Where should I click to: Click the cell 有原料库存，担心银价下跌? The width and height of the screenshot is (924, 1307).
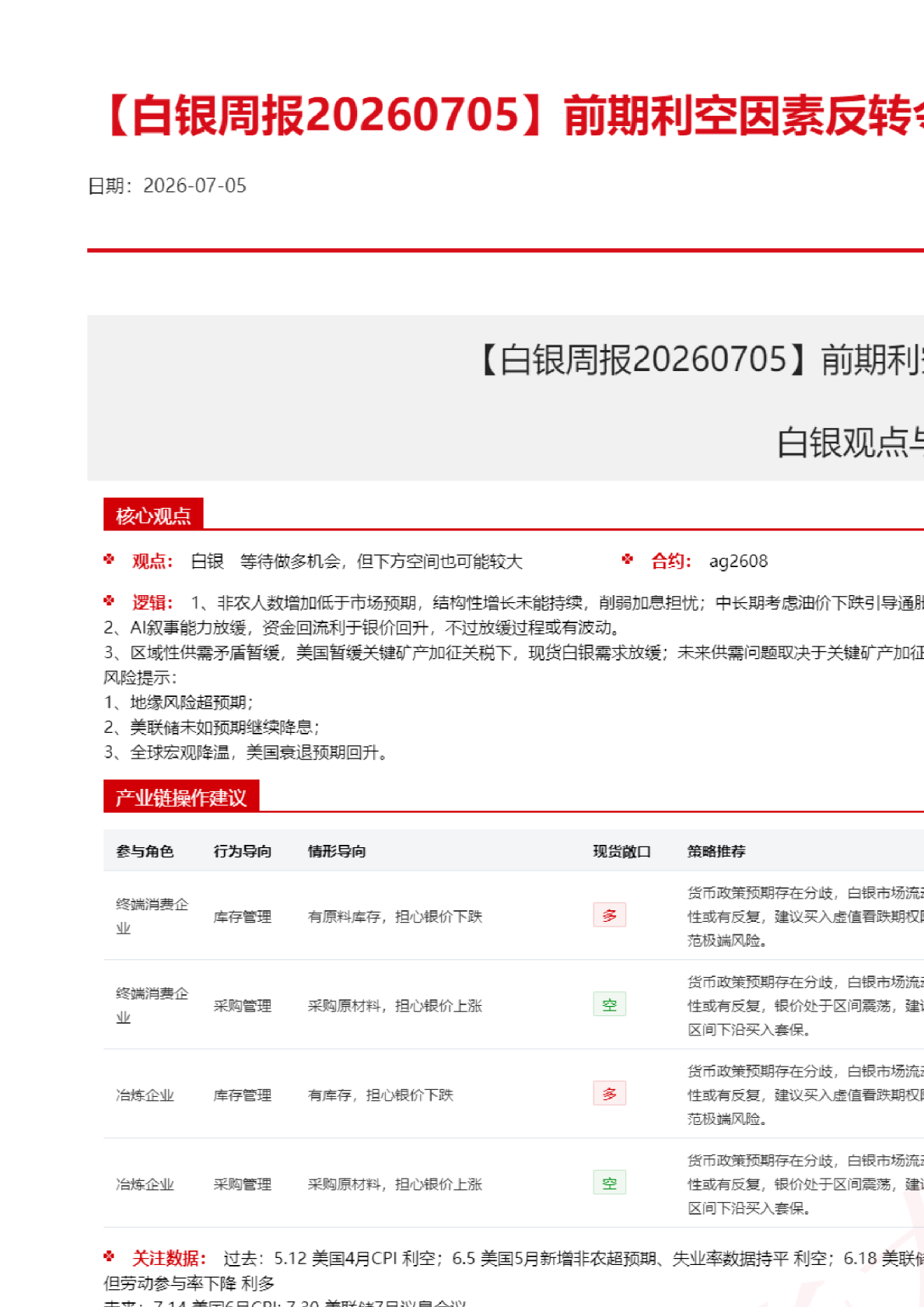395,916
